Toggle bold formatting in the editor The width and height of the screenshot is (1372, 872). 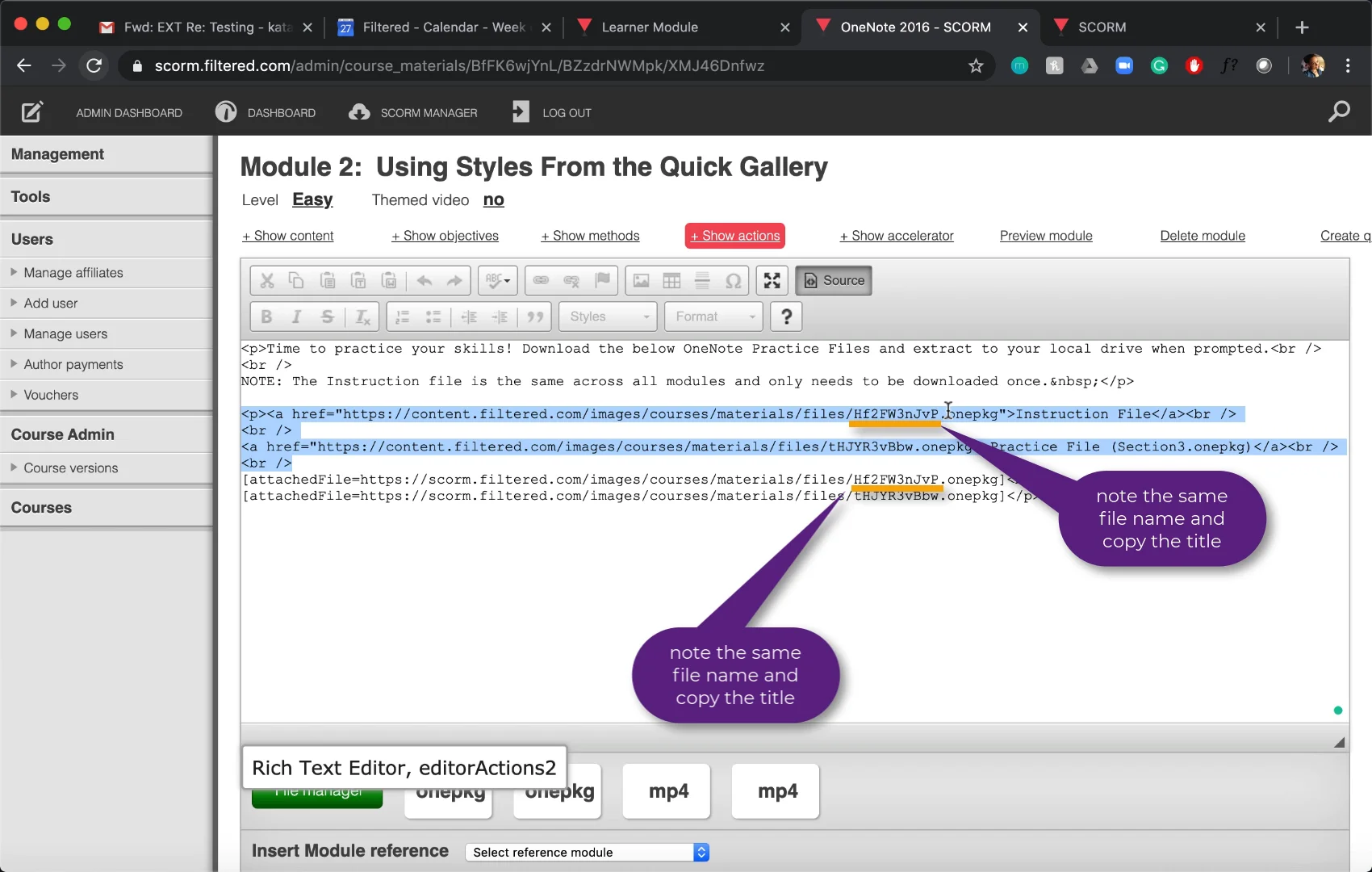[266, 317]
